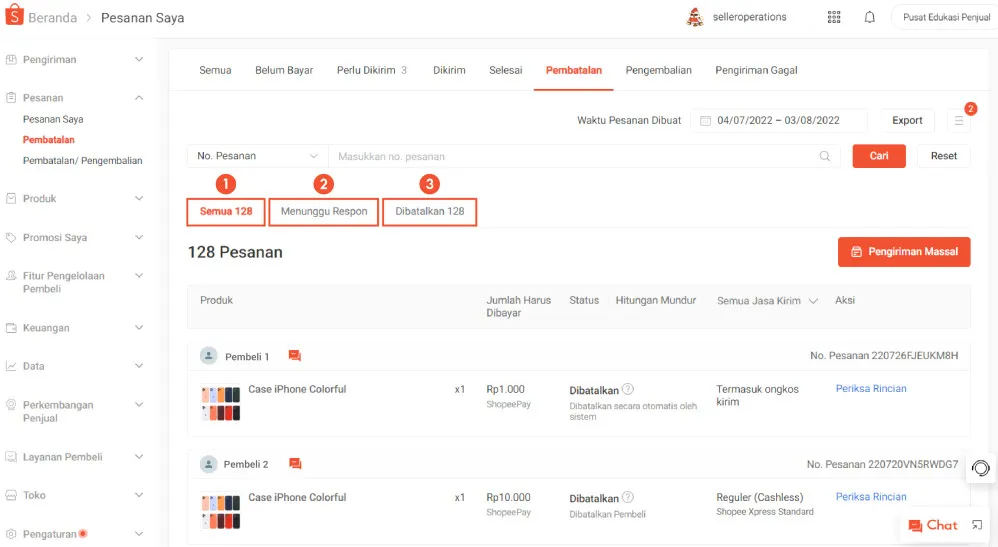Select the Semua 128 filter
998x547 pixels.
226,211
